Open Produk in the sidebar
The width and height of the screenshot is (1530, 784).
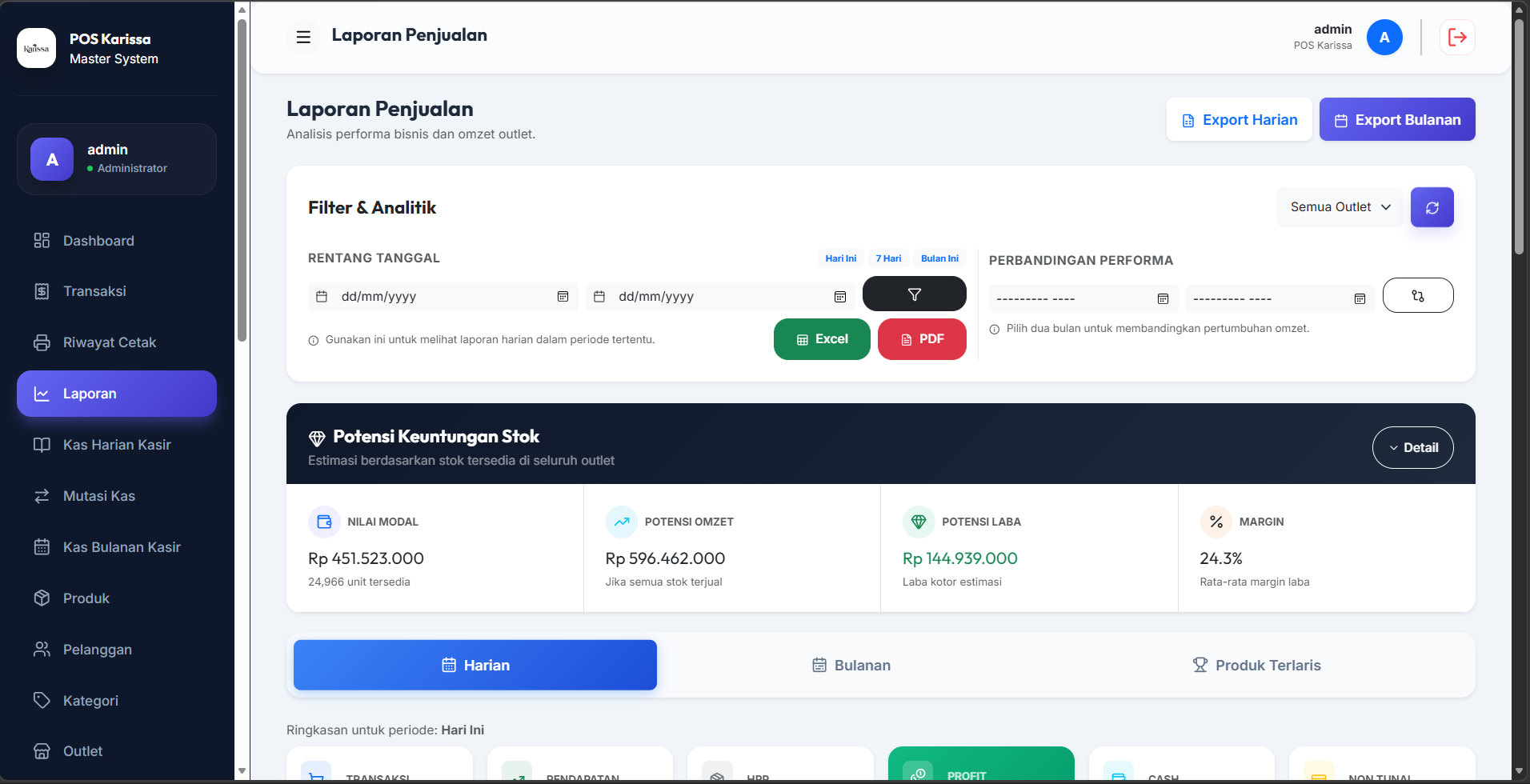point(117,598)
